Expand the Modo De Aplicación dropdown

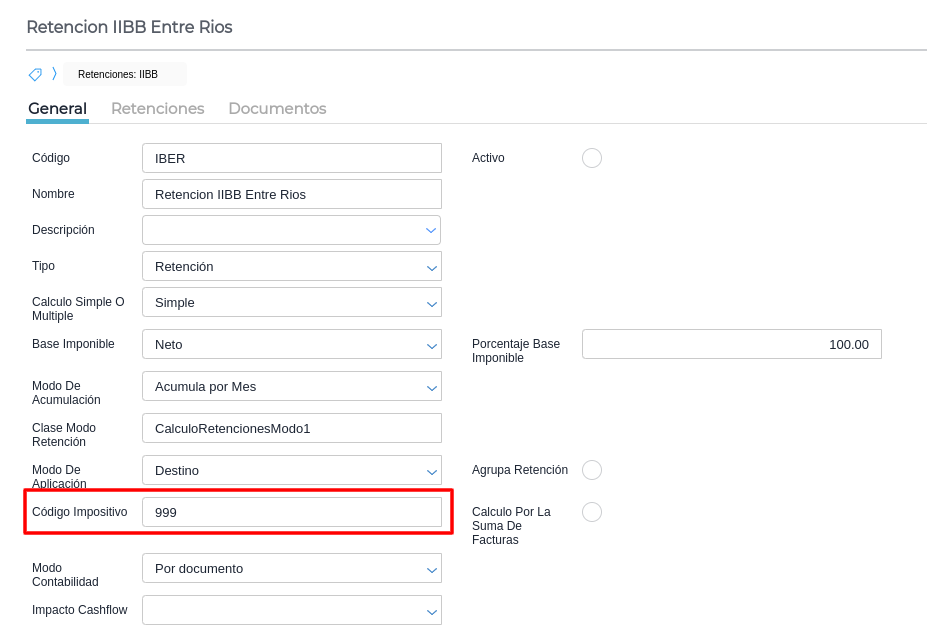point(291,470)
